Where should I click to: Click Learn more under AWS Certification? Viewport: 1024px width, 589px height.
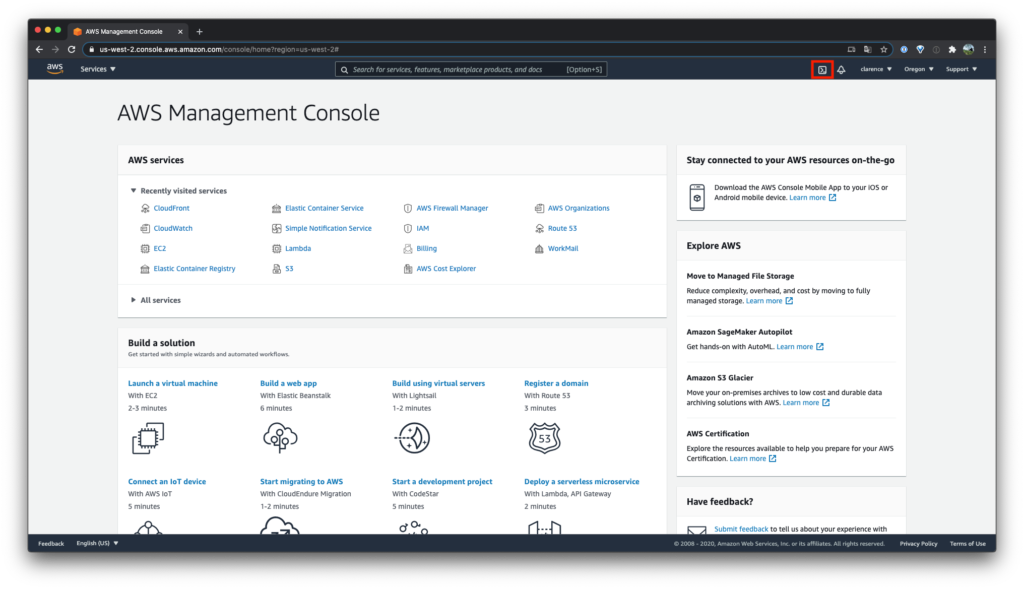coord(748,458)
